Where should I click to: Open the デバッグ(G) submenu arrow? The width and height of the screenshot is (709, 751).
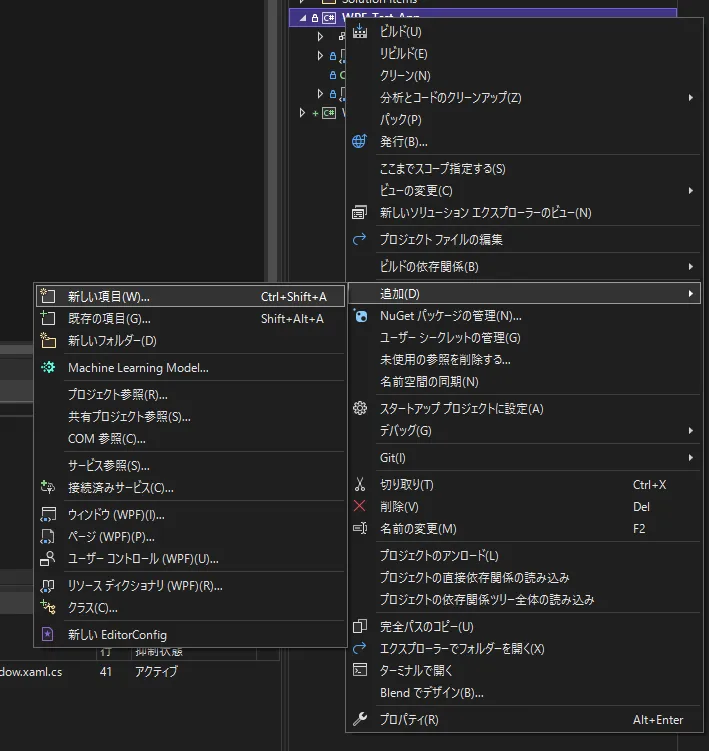tap(690, 431)
